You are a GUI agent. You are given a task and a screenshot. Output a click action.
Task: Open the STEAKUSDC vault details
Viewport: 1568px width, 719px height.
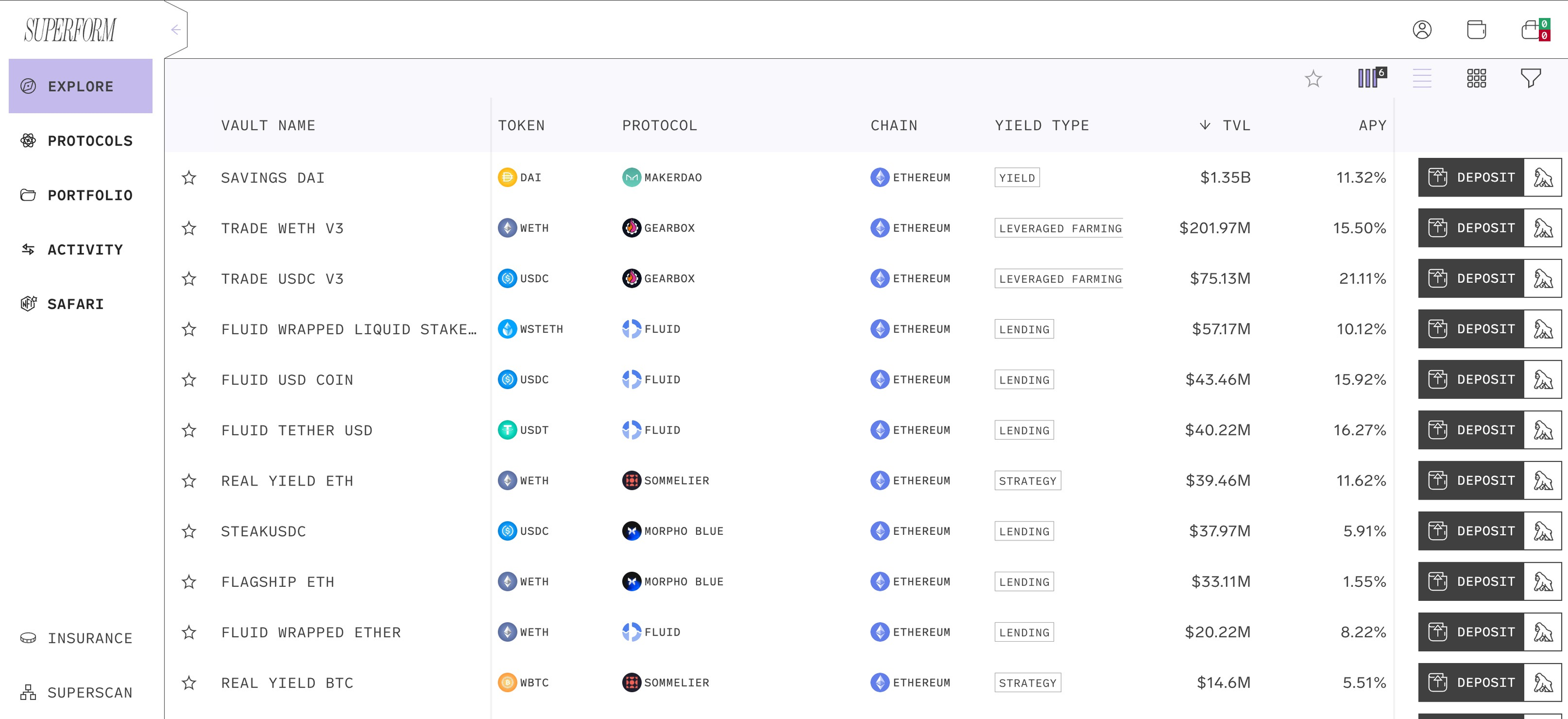[263, 530]
